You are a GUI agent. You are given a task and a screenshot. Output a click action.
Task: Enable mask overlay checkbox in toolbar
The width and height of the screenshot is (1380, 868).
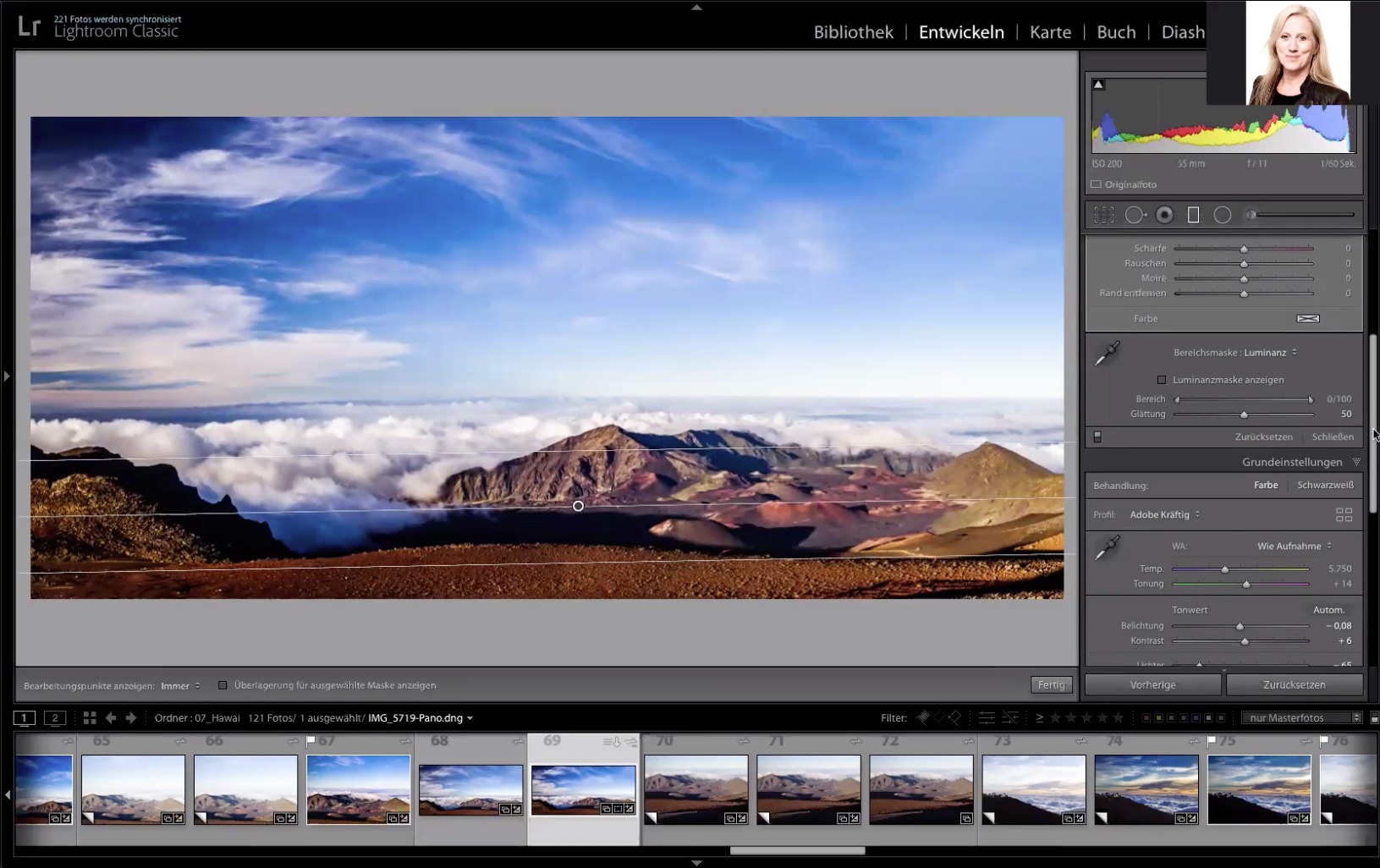click(223, 685)
